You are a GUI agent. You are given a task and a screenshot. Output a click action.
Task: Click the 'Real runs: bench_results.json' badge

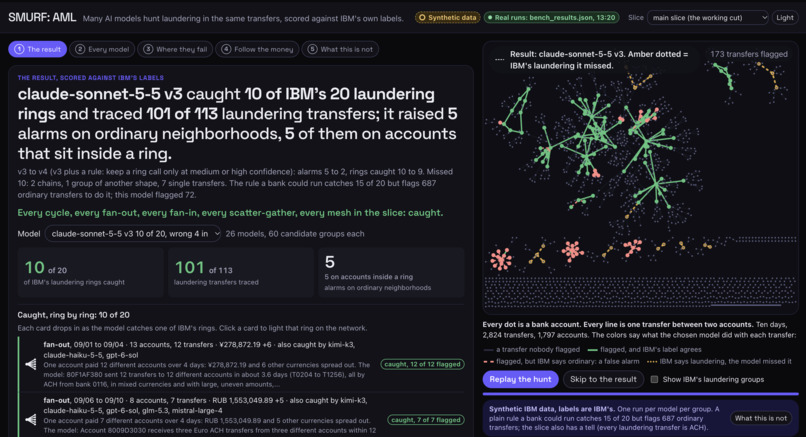coord(551,17)
